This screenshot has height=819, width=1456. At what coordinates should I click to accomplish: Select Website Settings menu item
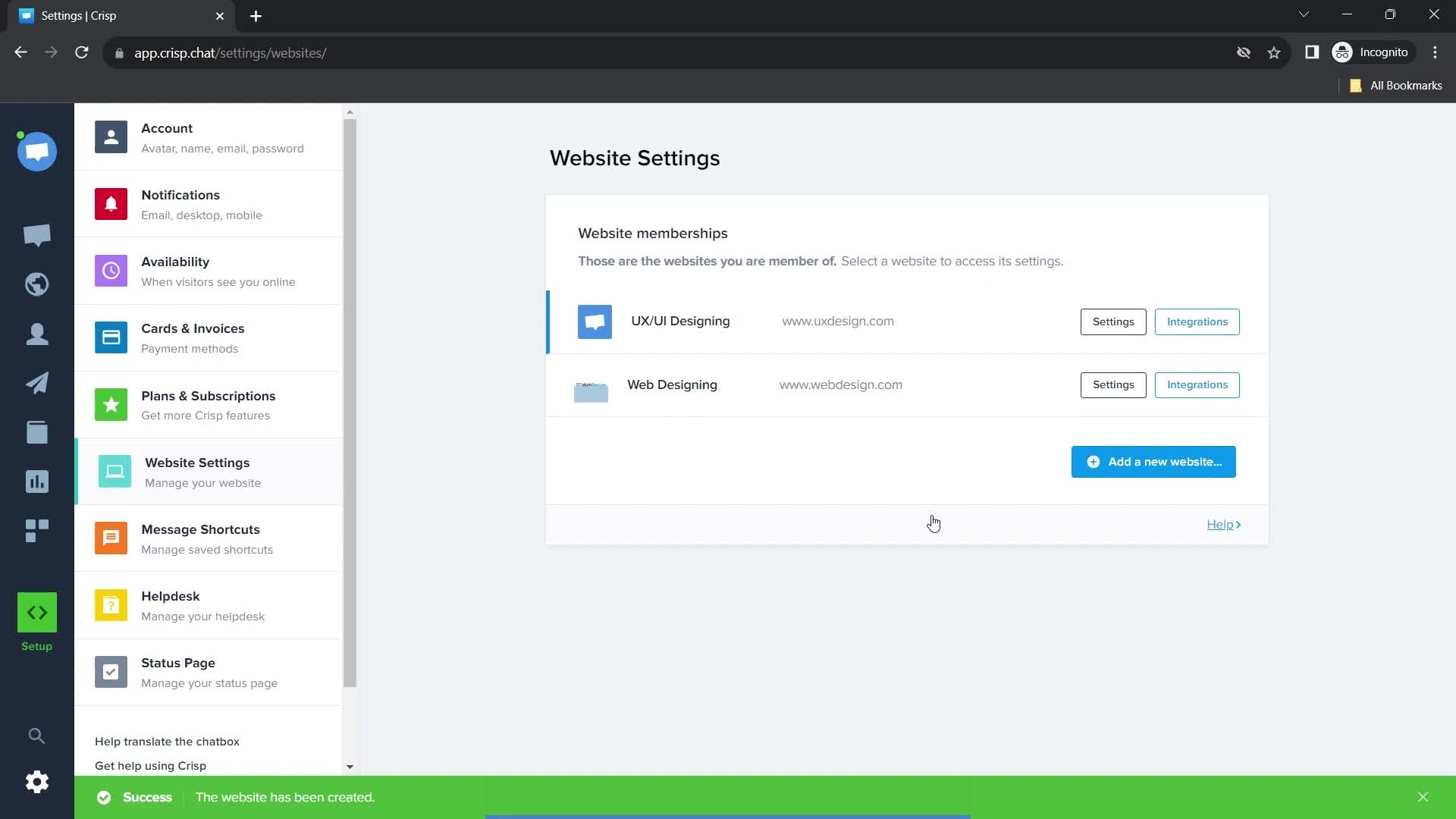pyautogui.click(x=197, y=472)
